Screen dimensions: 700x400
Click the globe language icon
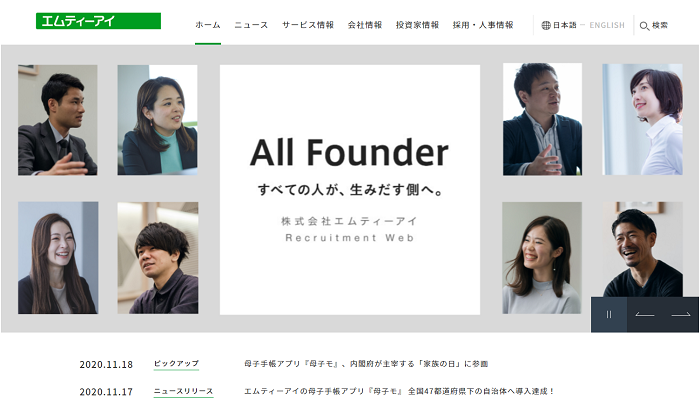point(546,25)
